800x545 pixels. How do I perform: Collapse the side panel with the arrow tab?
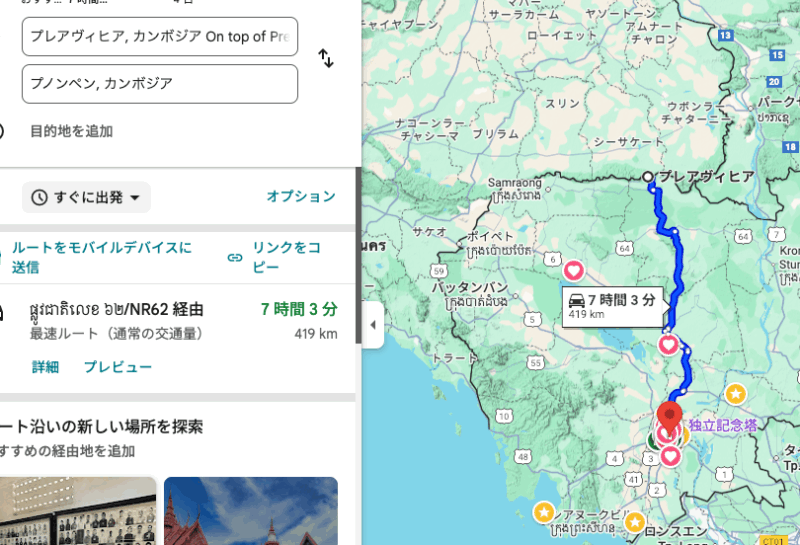coord(373,325)
